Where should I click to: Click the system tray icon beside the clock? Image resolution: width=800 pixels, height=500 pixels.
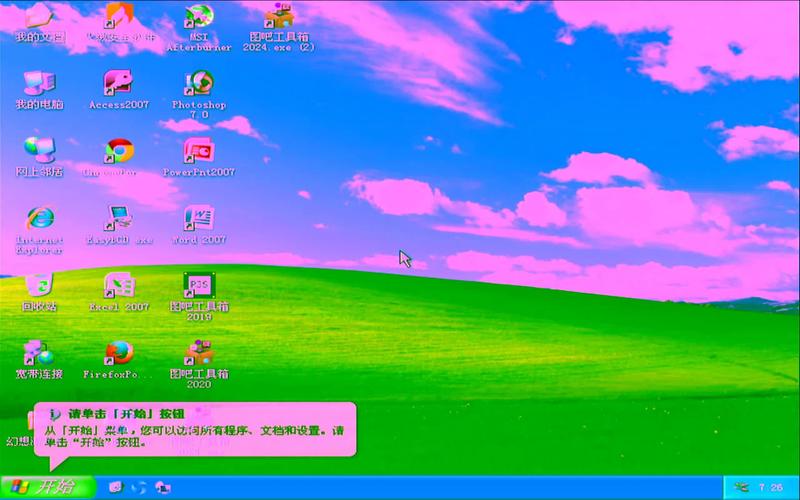tap(741, 488)
